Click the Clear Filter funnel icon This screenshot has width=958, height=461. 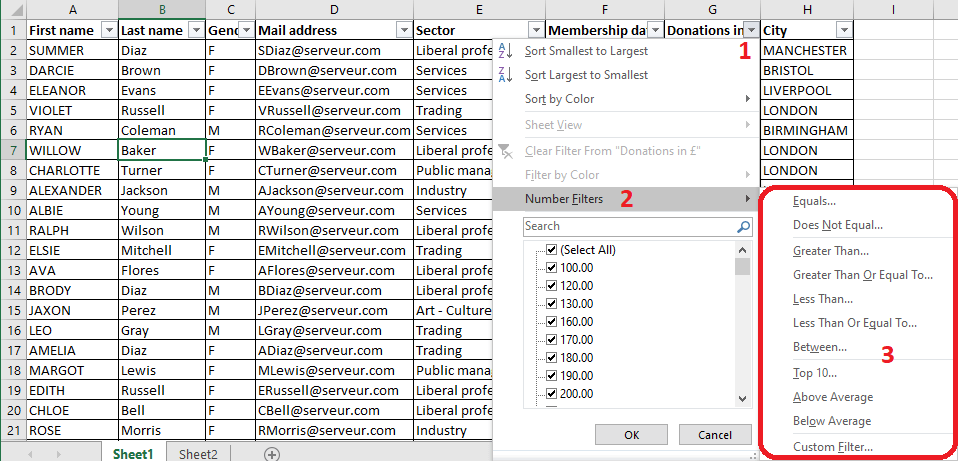point(505,151)
